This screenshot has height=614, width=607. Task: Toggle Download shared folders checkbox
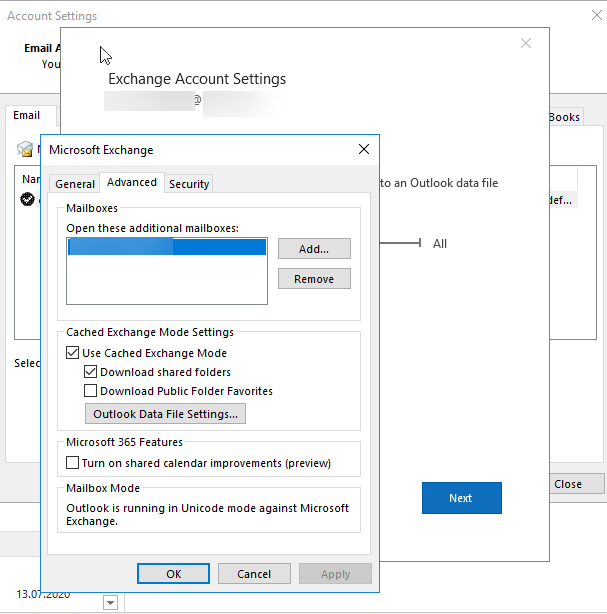(90, 372)
